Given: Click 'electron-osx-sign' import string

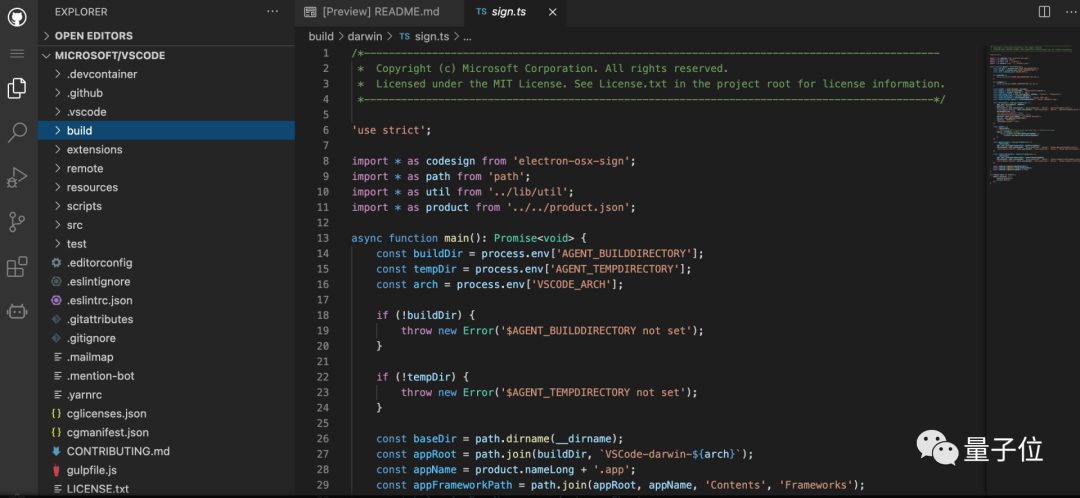Looking at the screenshot, I should click(x=572, y=160).
